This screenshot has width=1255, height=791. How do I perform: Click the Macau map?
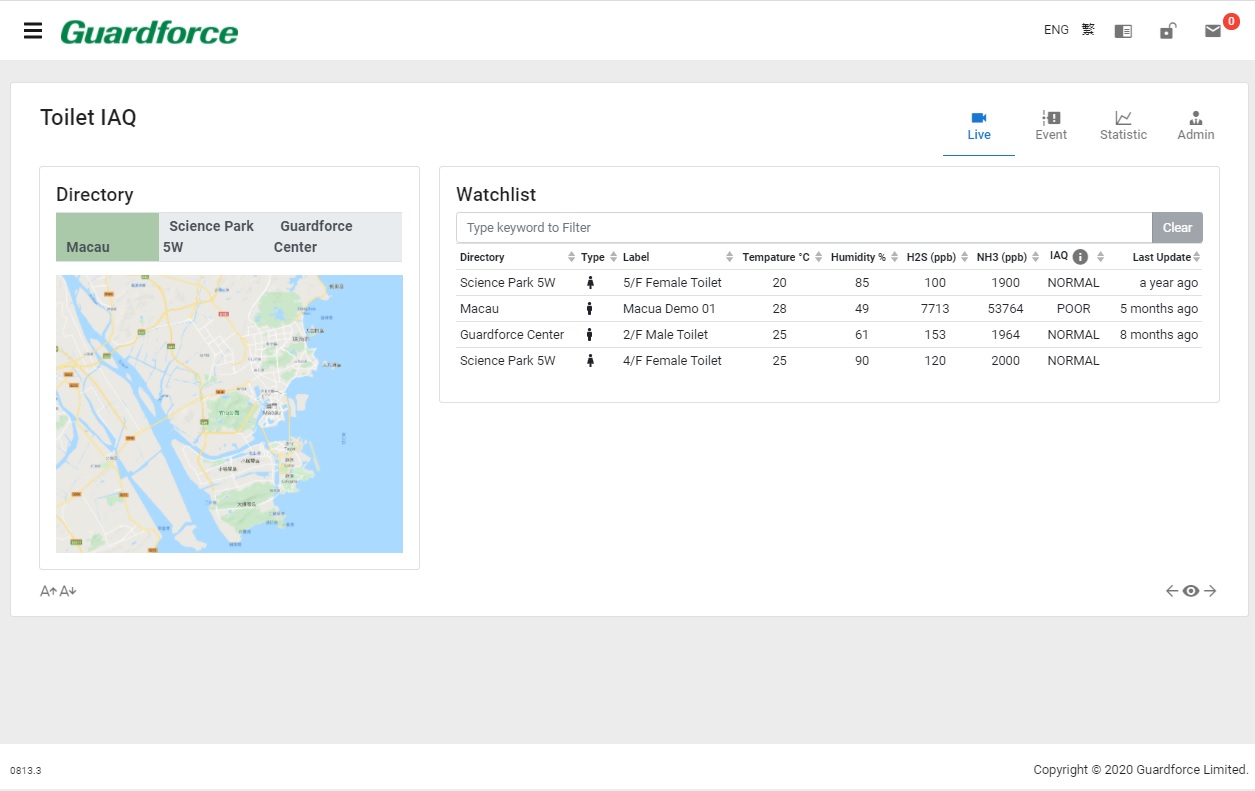[x=229, y=414]
